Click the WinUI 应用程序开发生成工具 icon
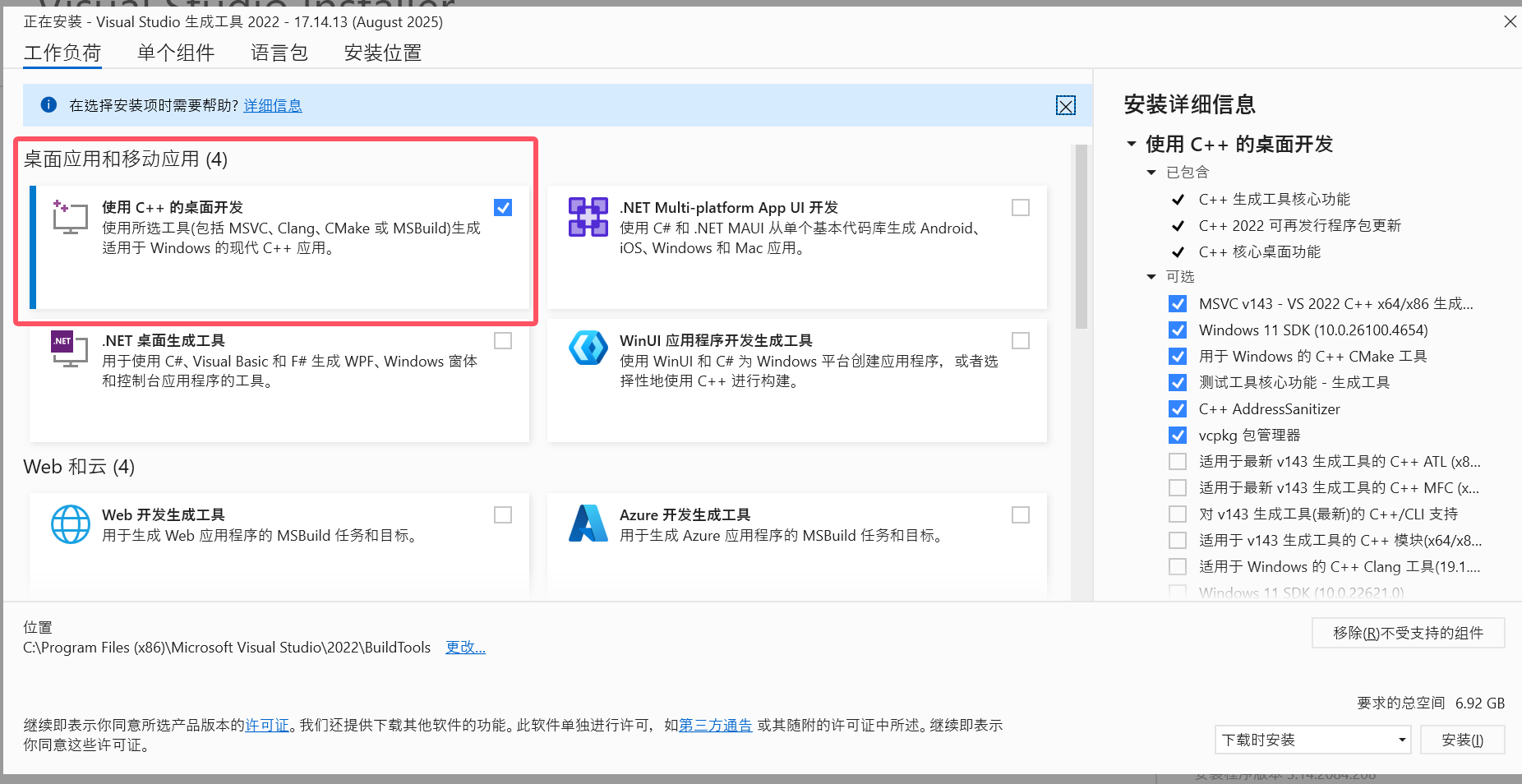The width and height of the screenshot is (1522, 784). tap(588, 348)
